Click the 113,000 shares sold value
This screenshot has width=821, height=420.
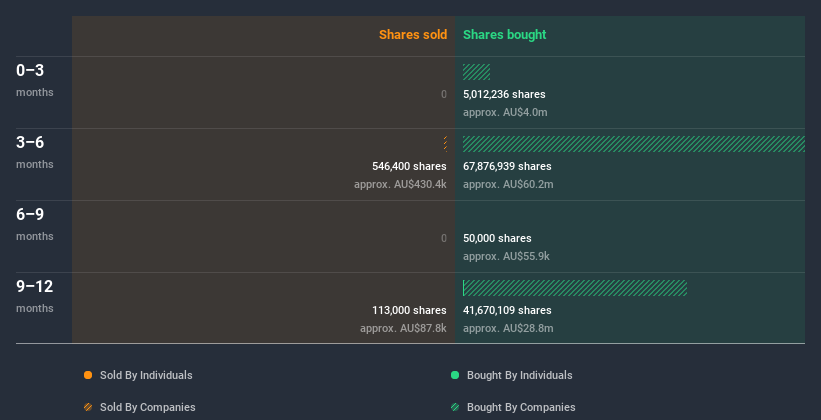(409, 310)
